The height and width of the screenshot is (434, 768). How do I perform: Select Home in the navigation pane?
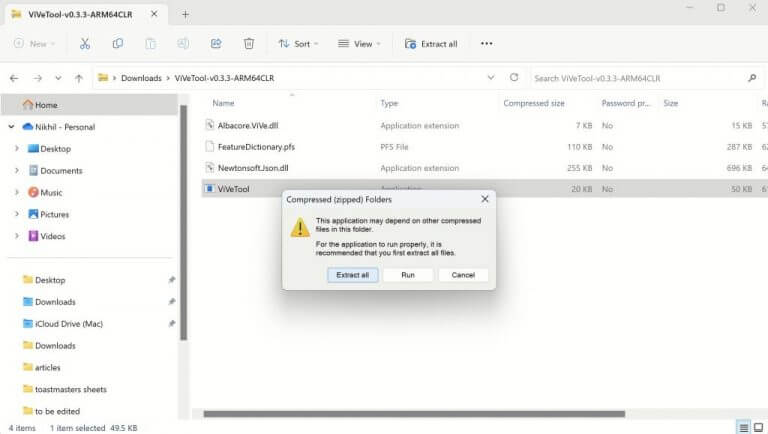[x=90, y=105]
